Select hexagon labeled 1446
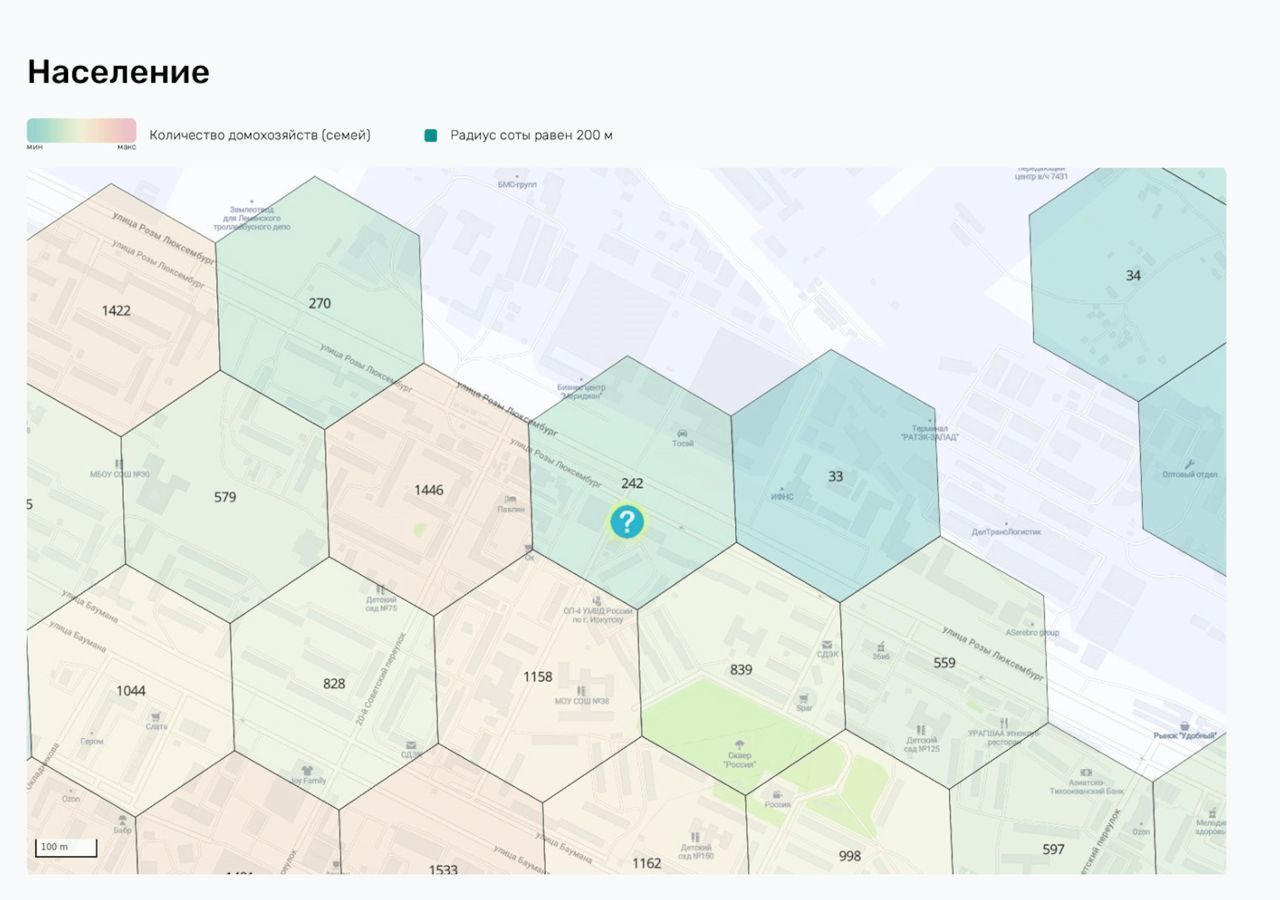The width and height of the screenshot is (1280, 900). click(x=429, y=489)
